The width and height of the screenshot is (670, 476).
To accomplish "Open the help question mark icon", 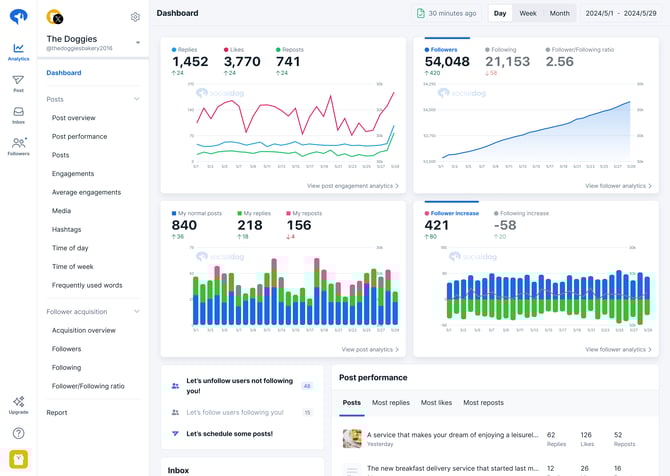I will coord(18,433).
